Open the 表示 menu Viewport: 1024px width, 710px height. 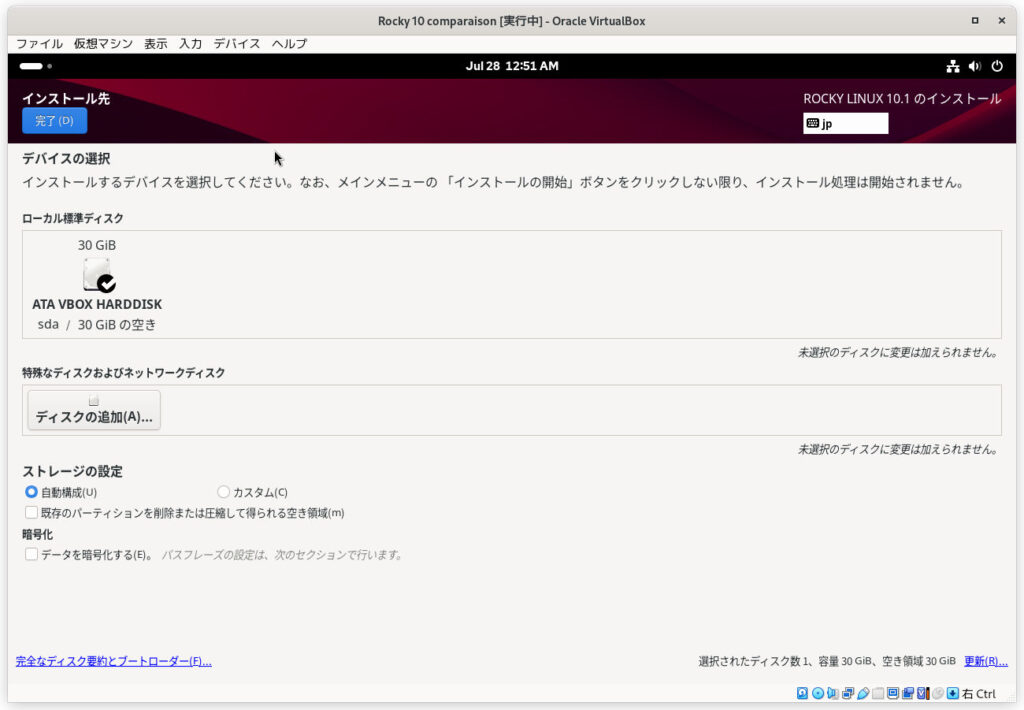(x=155, y=44)
